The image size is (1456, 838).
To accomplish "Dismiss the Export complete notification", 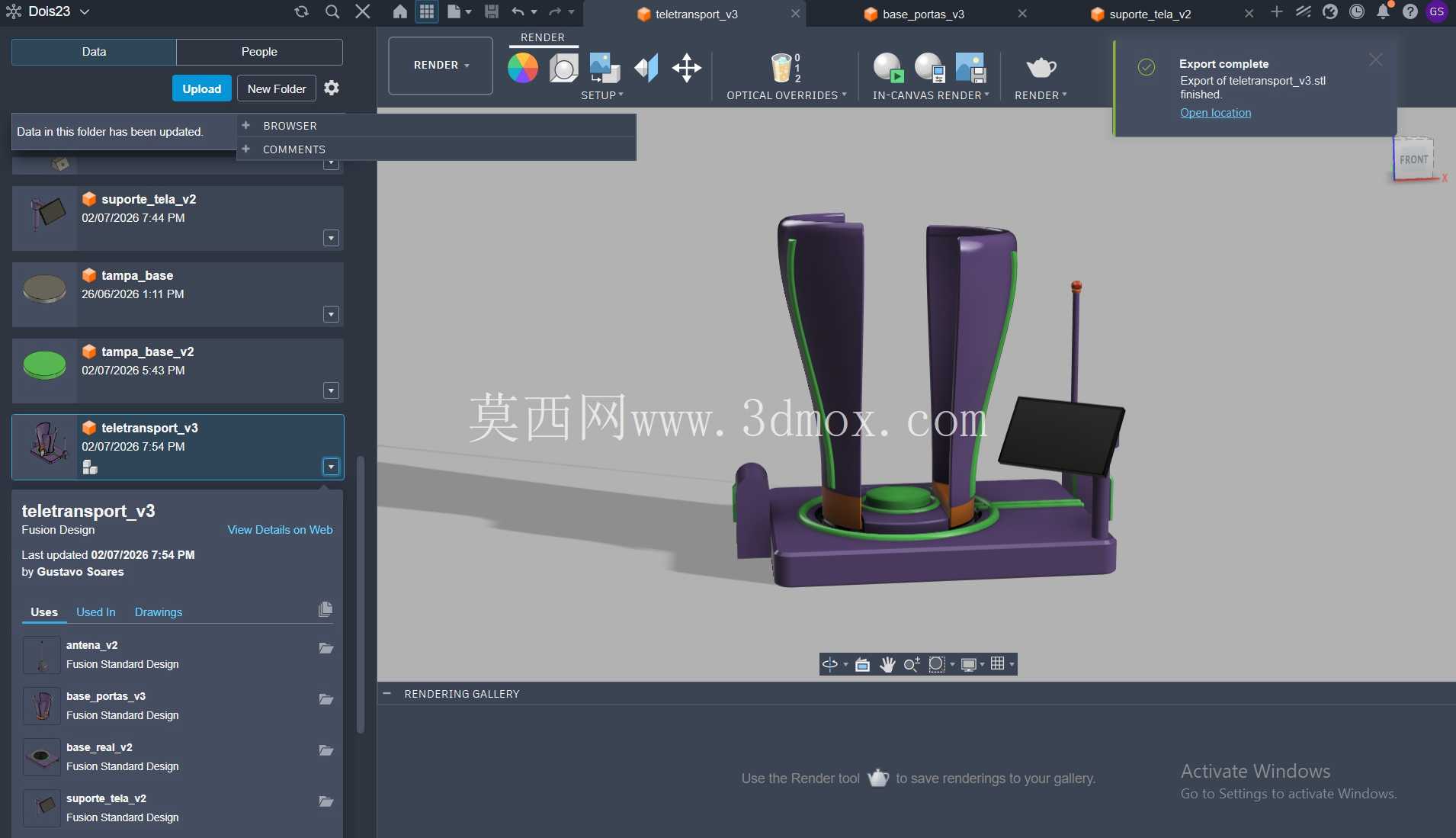I will (1375, 59).
